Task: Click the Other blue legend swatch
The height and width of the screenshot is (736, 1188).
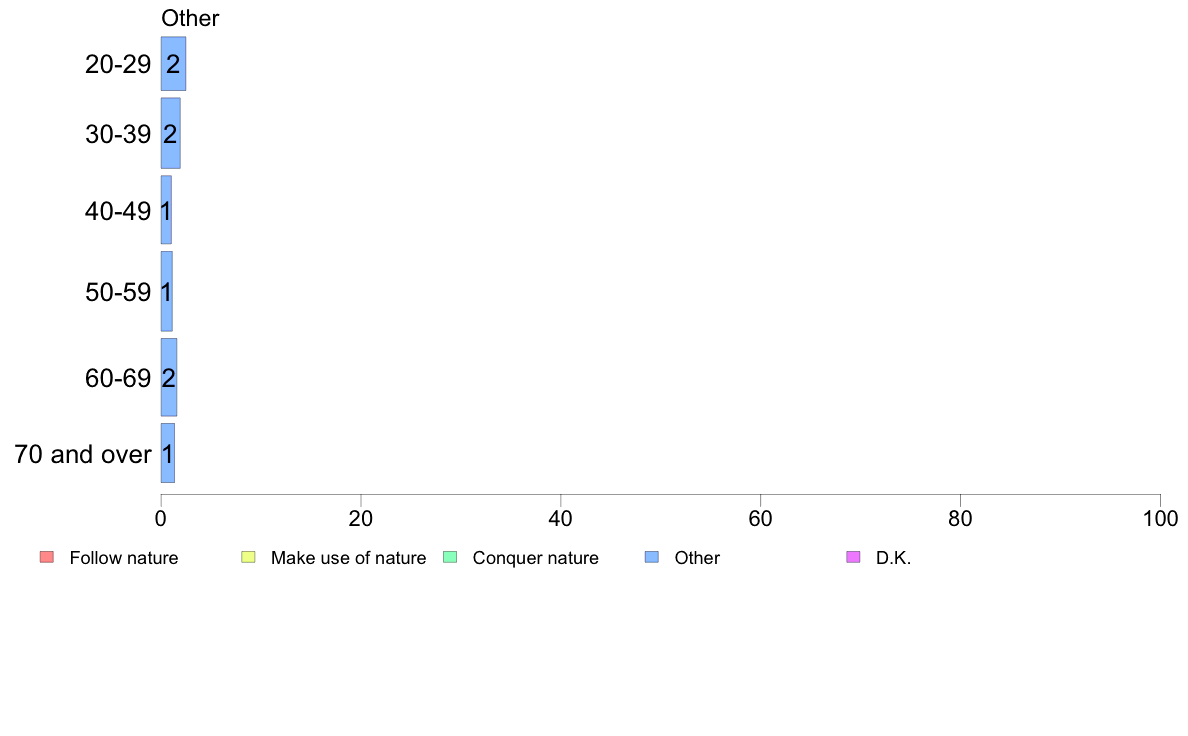Action: [x=652, y=557]
